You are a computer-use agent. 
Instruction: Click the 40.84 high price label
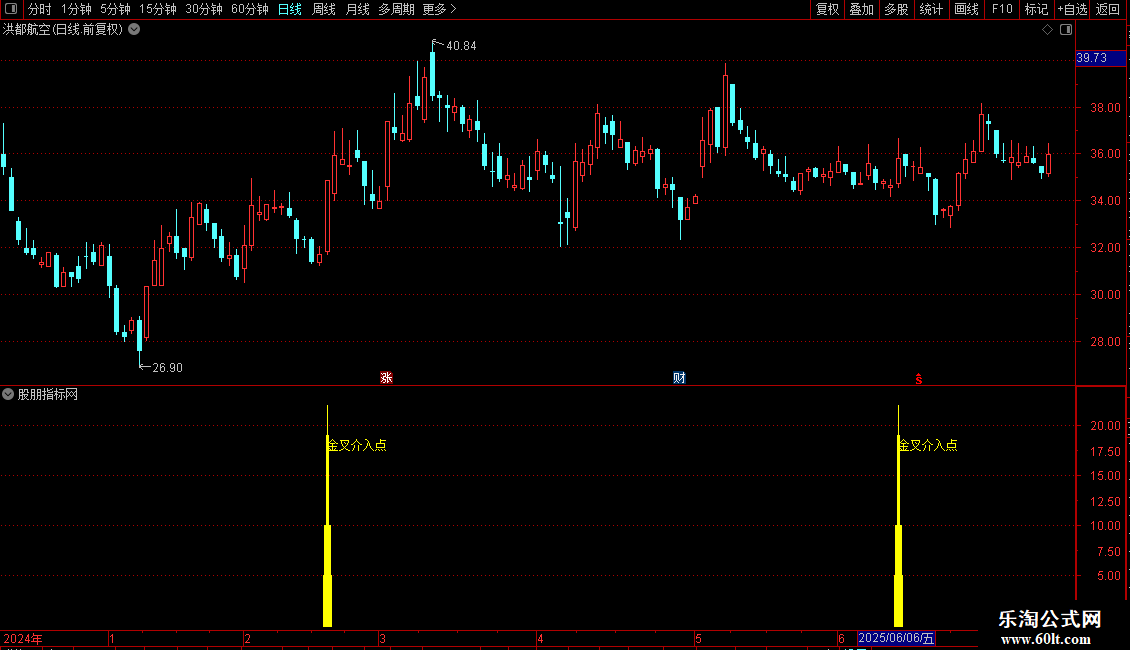(461, 45)
